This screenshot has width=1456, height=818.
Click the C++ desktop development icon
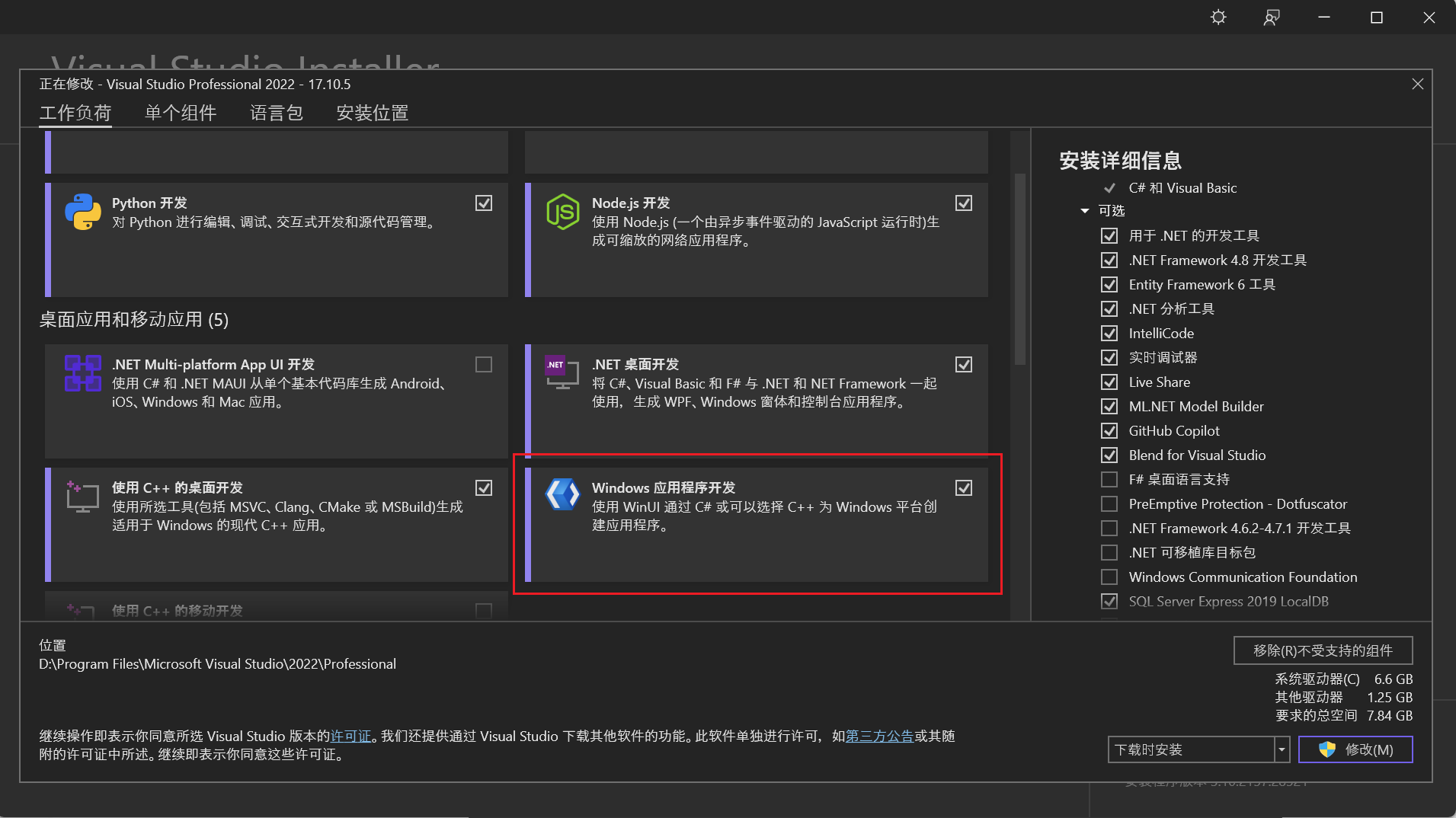pos(83,497)
